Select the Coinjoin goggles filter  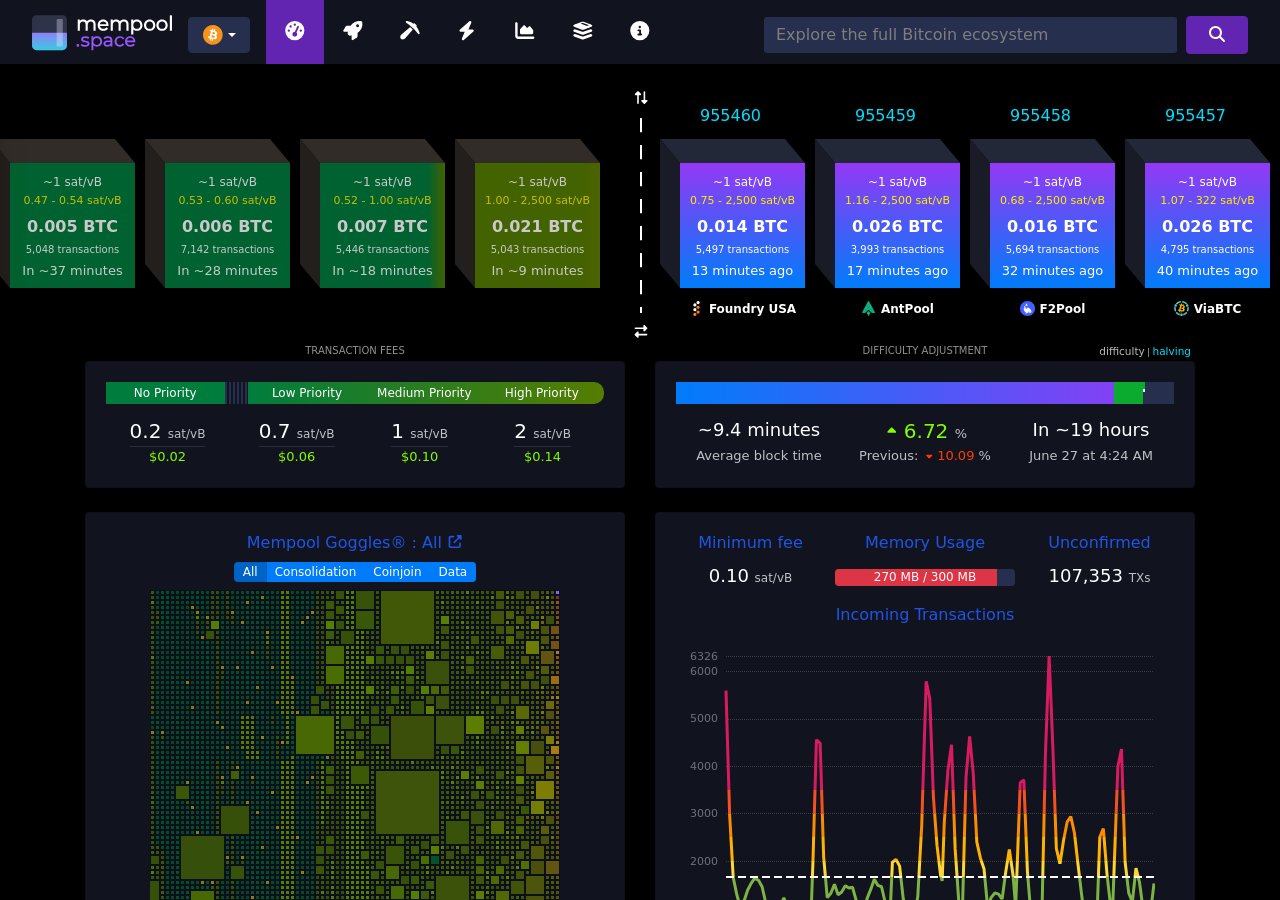(397, 572)
